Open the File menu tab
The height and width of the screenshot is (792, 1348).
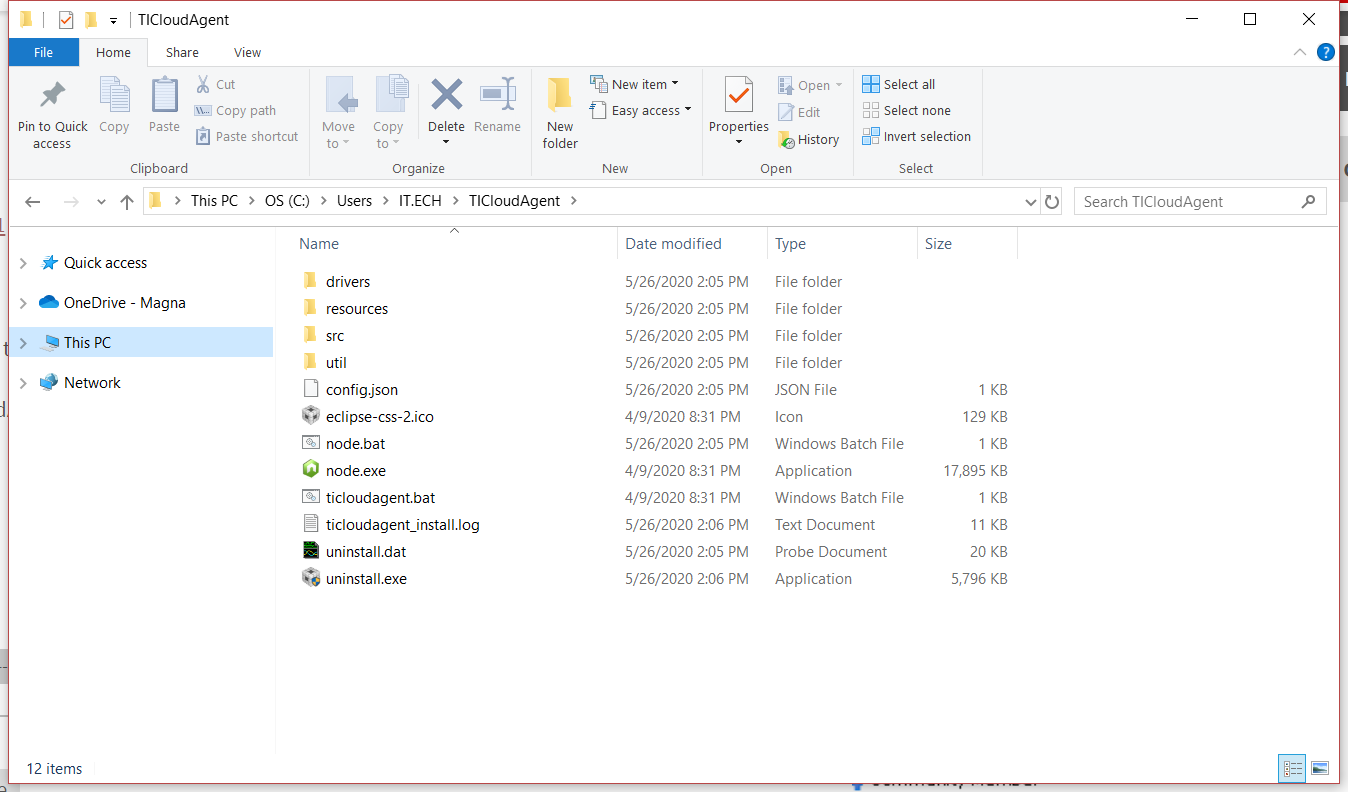click(x=44, y=52)
